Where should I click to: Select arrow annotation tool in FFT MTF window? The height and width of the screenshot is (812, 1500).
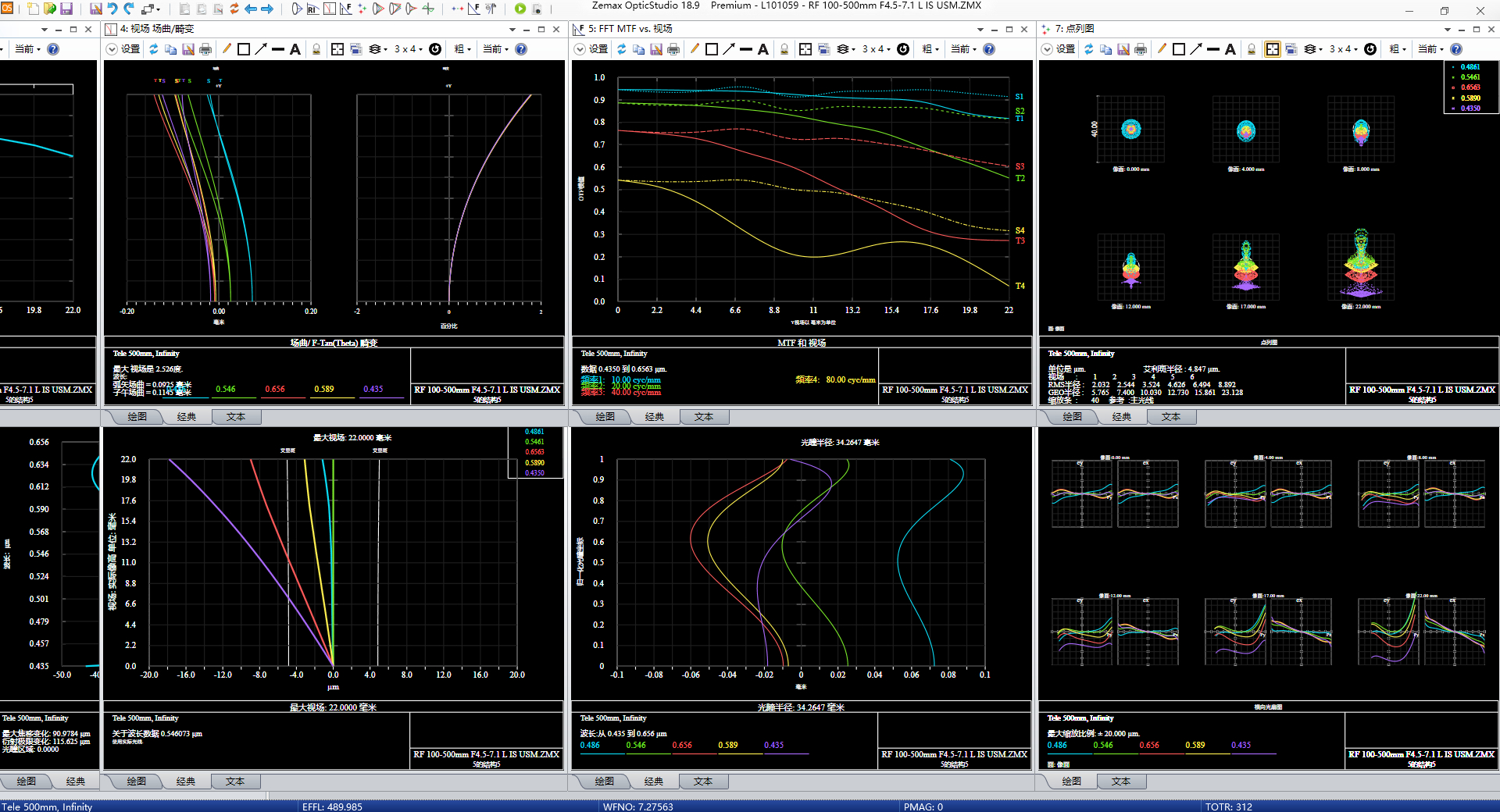729,49
